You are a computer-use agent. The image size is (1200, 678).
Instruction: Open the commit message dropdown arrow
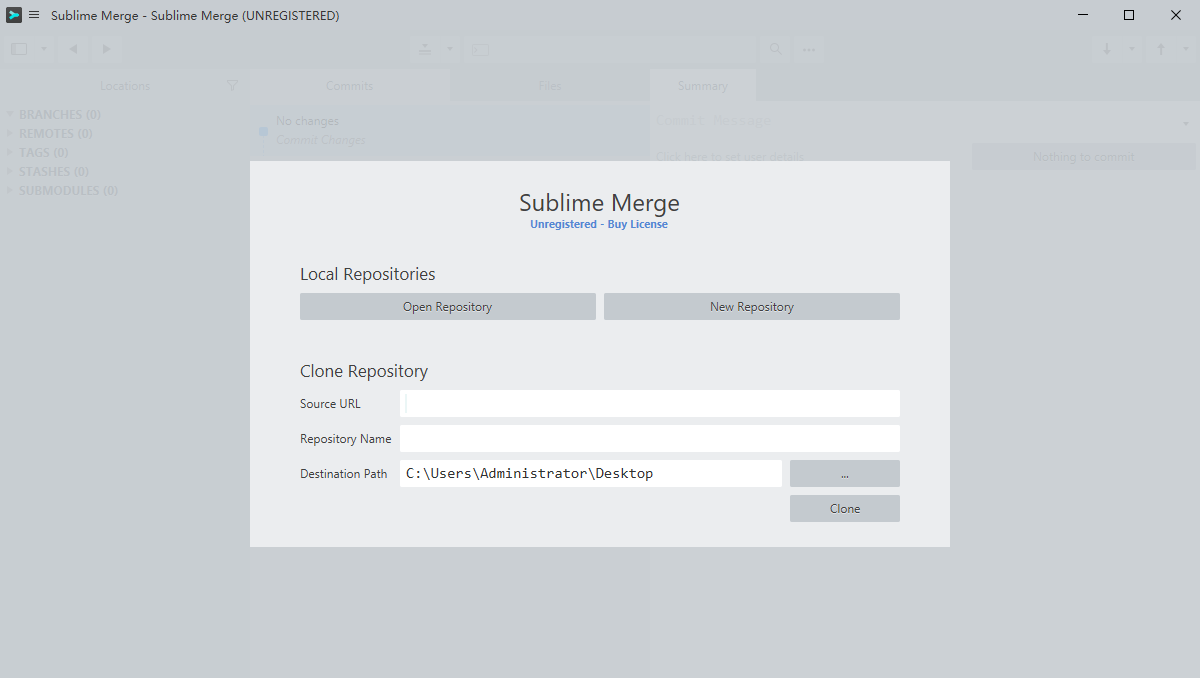[1186, 123]
